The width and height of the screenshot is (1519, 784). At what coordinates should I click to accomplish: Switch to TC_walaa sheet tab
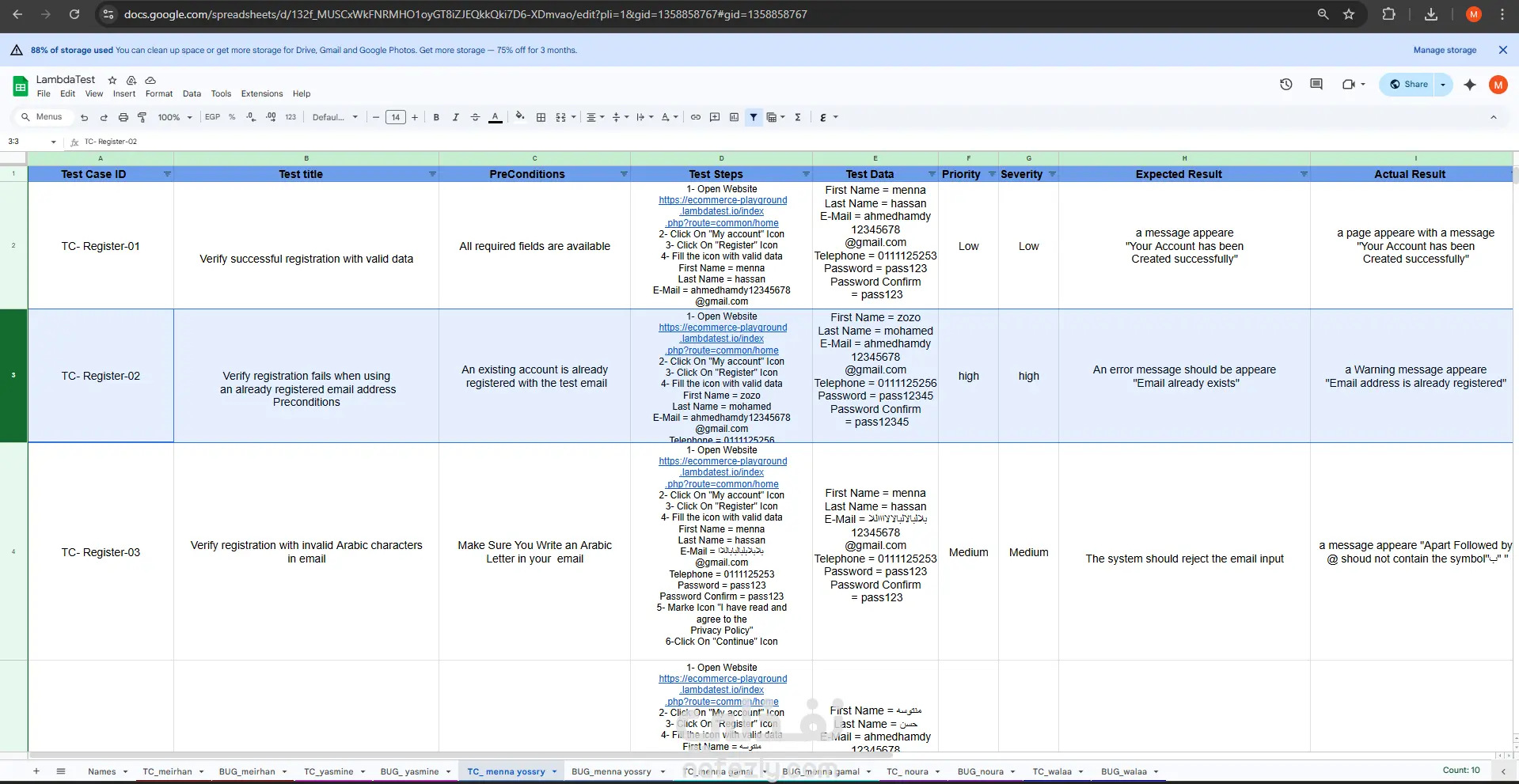click(x=1052, y=771)
